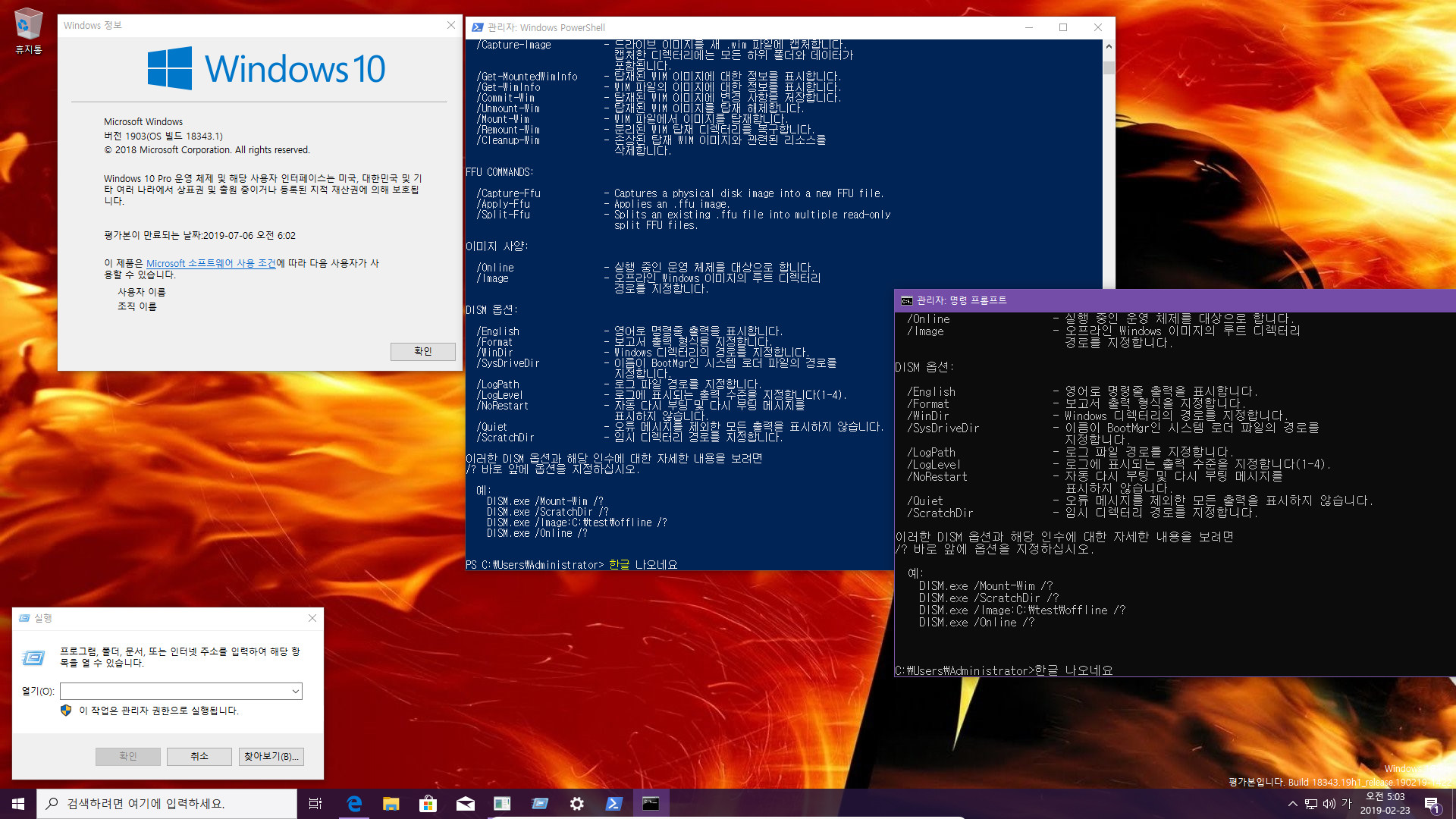The image size is (1456, 819).
Task: Click 찾아보기(B)... in Run dialog
Action: [271, 756]
